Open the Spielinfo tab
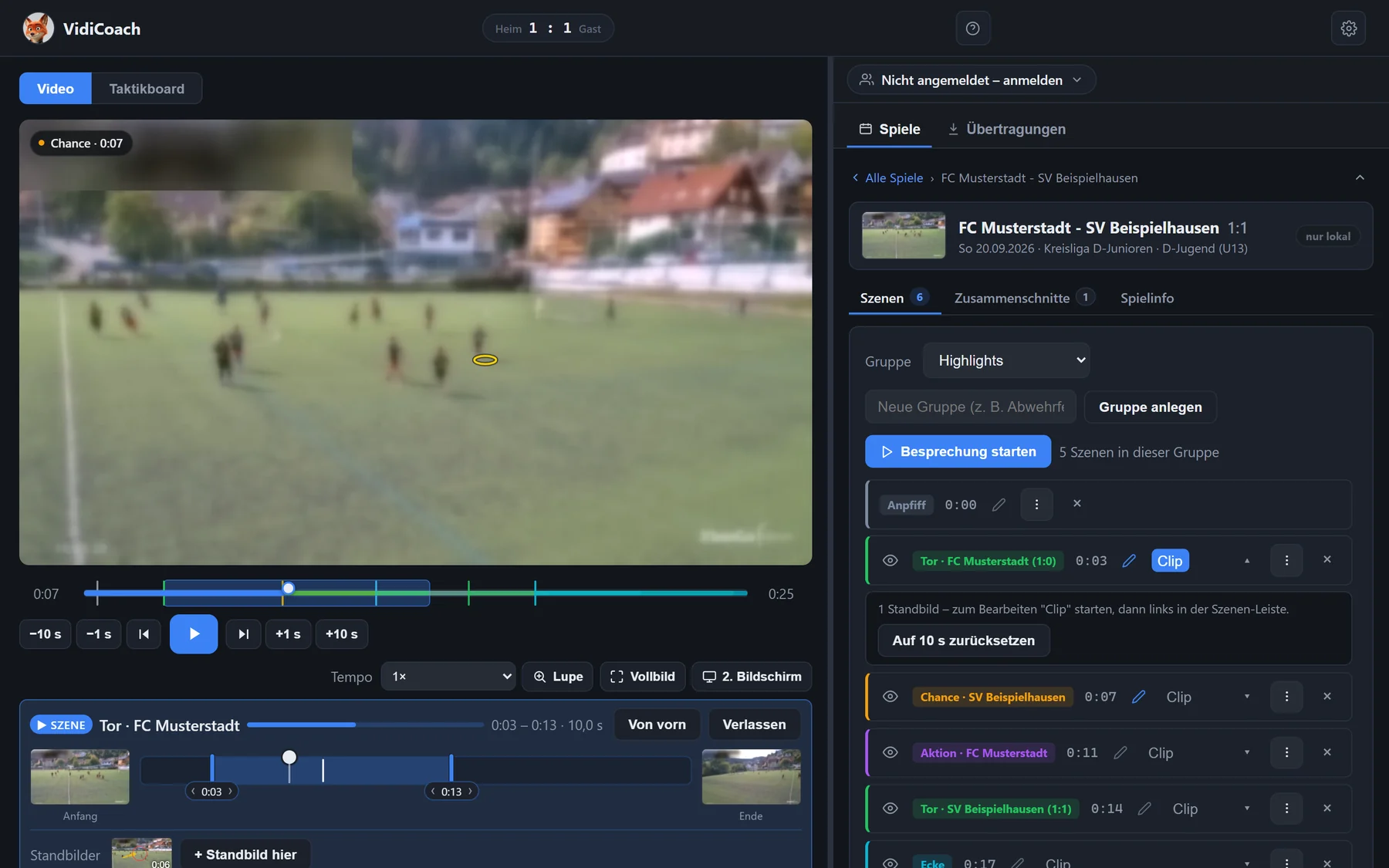The image size is (1389, 868). (1147, 298)
